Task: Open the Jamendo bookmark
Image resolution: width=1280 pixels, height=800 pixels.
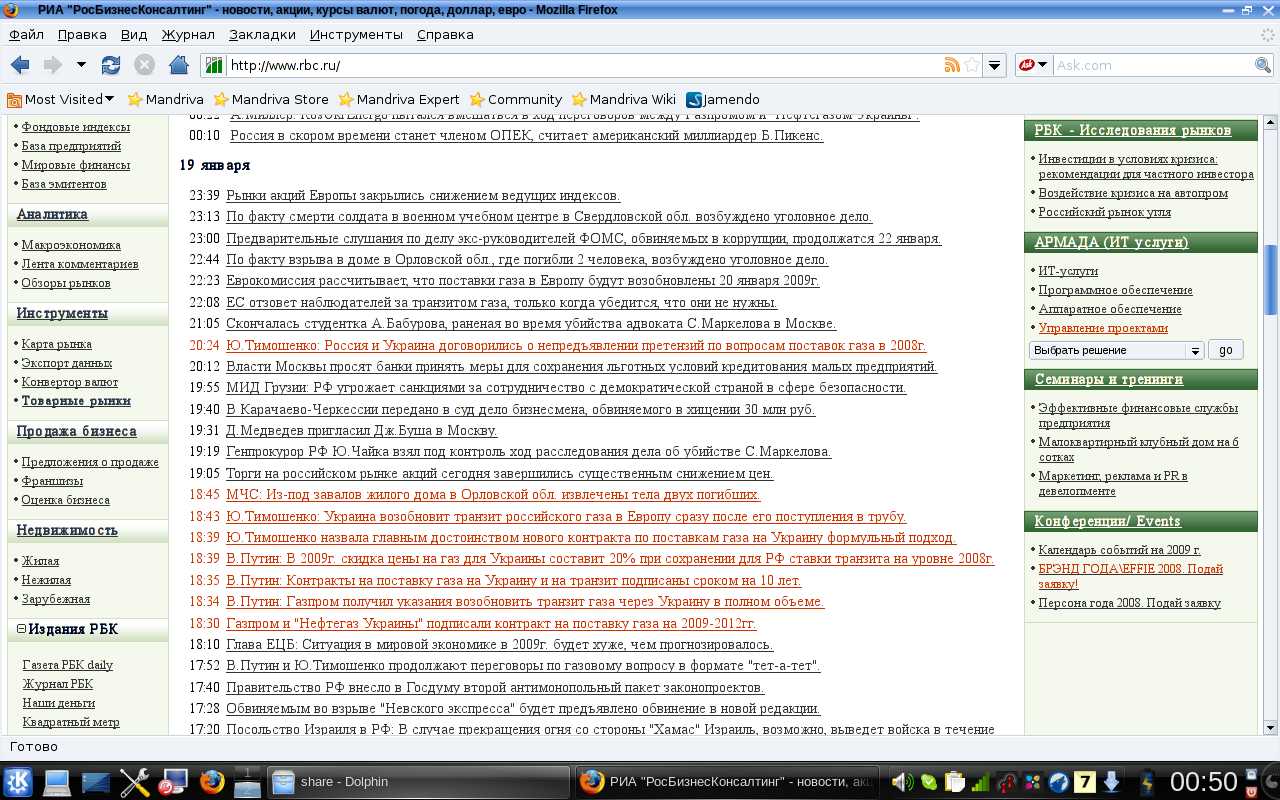Action: (x=723, y=99)
